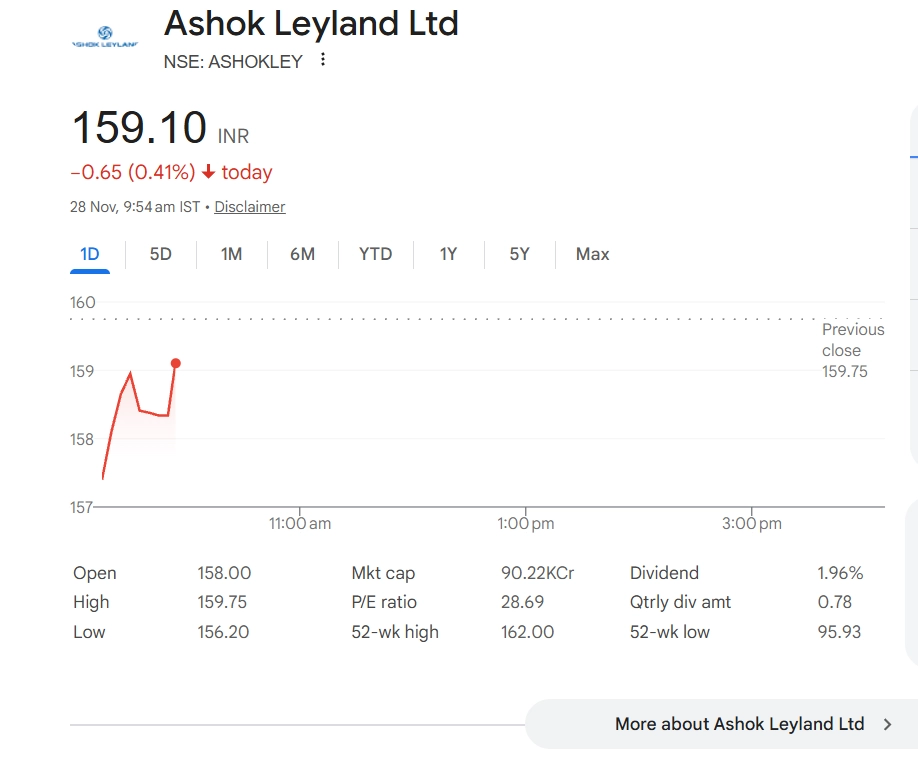Open the three-dot options menu beside ASHOKLEY
The height and width of the screenshot is (763, 918).
(x=322, y=60)
